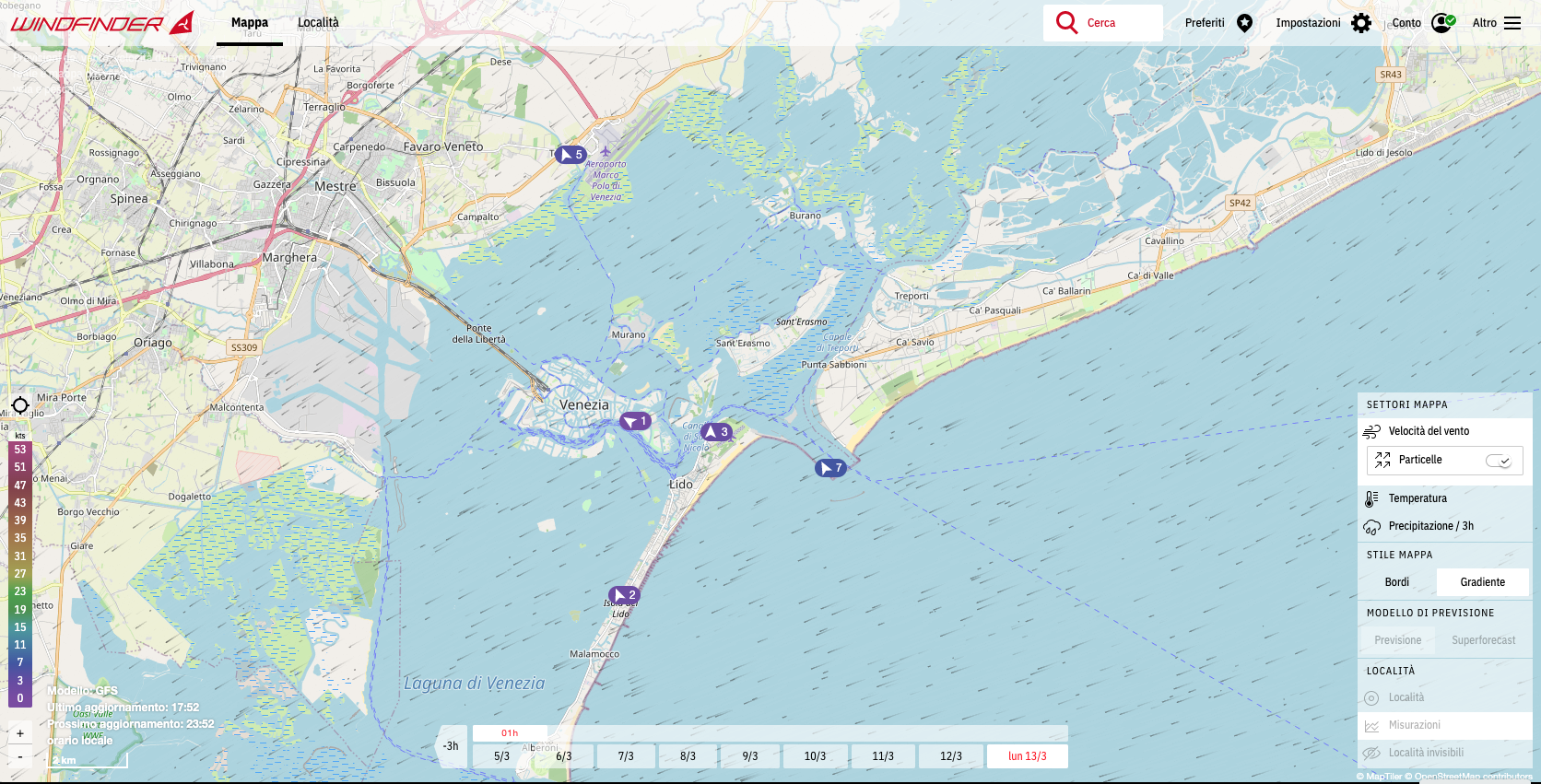Select wind station marker 7 at sea inlet

tap(830, 468)
